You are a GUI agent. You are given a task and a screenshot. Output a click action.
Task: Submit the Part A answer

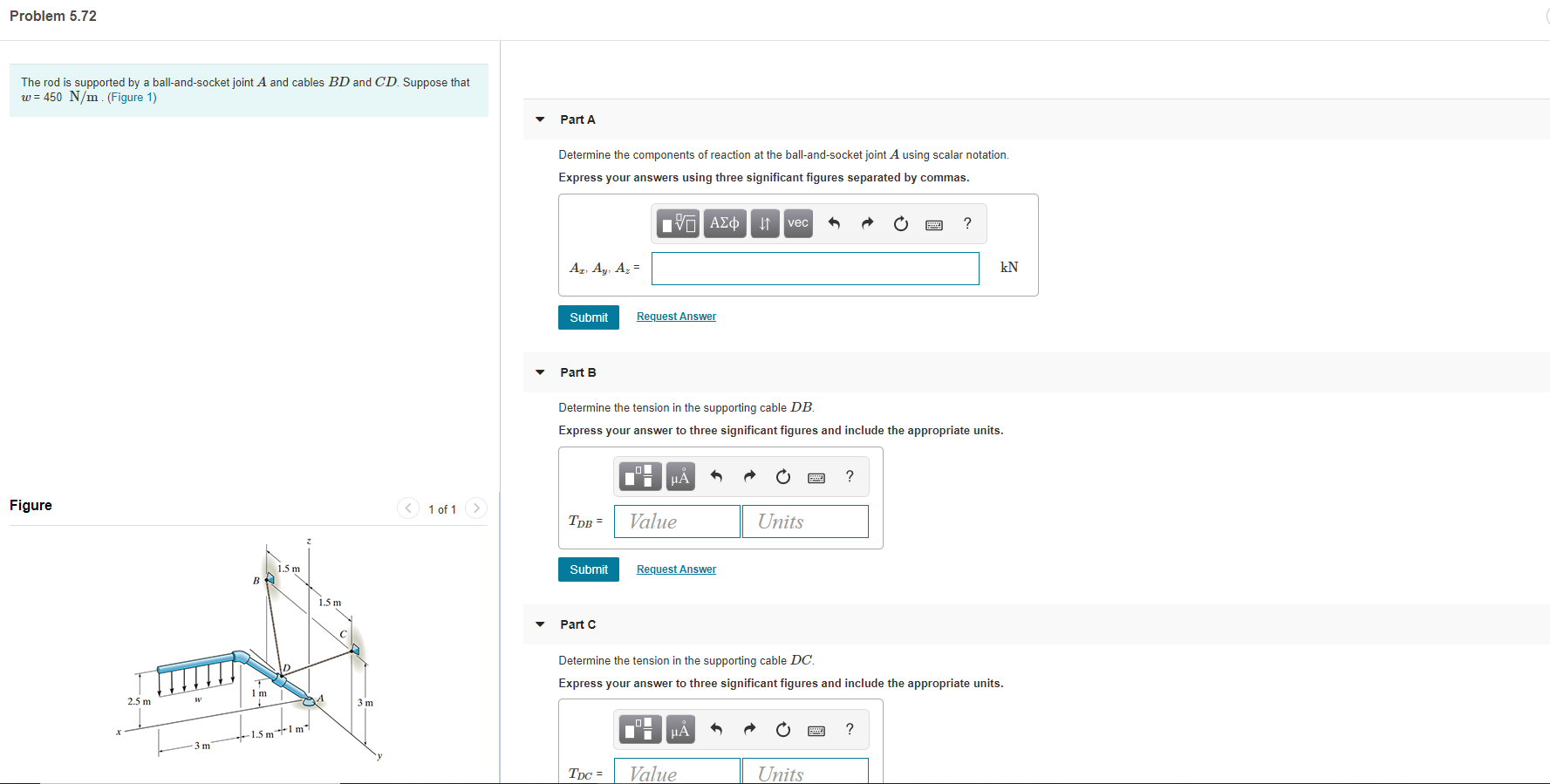point(589,317)
